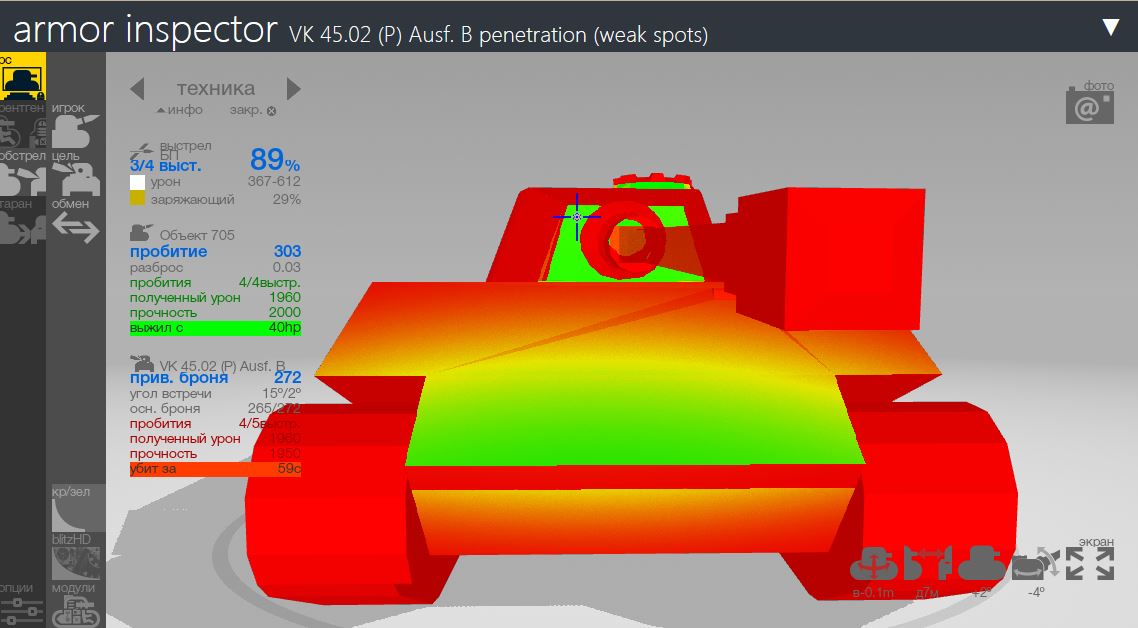Select the yellow заряжающий color swatch

pos(137,199)
